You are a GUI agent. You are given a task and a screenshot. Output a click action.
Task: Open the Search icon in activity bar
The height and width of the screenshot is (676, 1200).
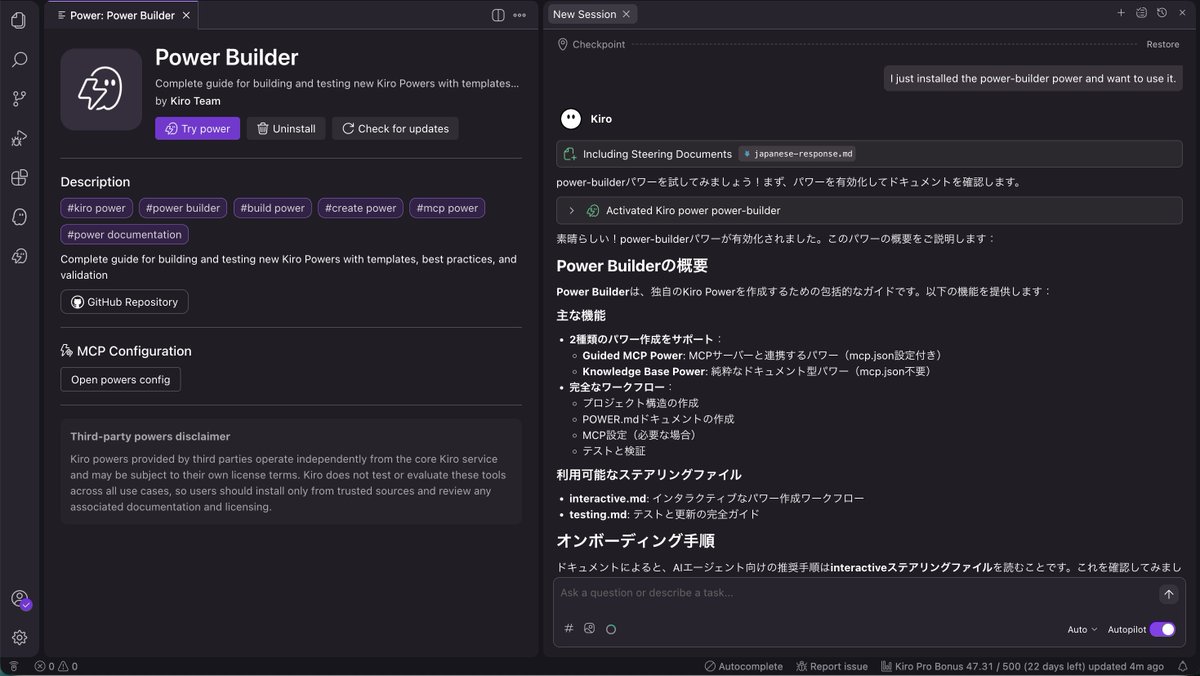point(19,60)
